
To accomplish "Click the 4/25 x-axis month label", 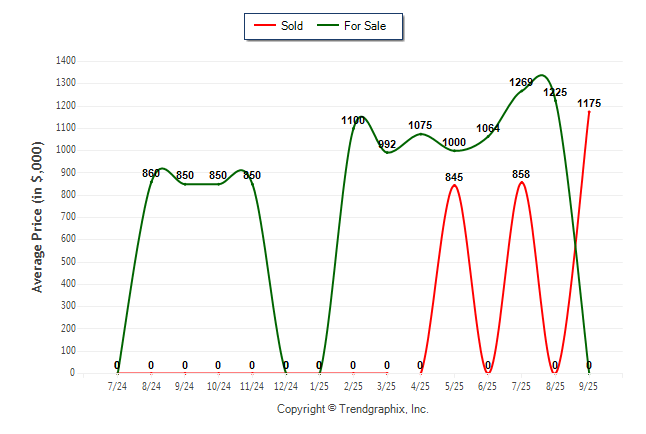I will [421, 385].
